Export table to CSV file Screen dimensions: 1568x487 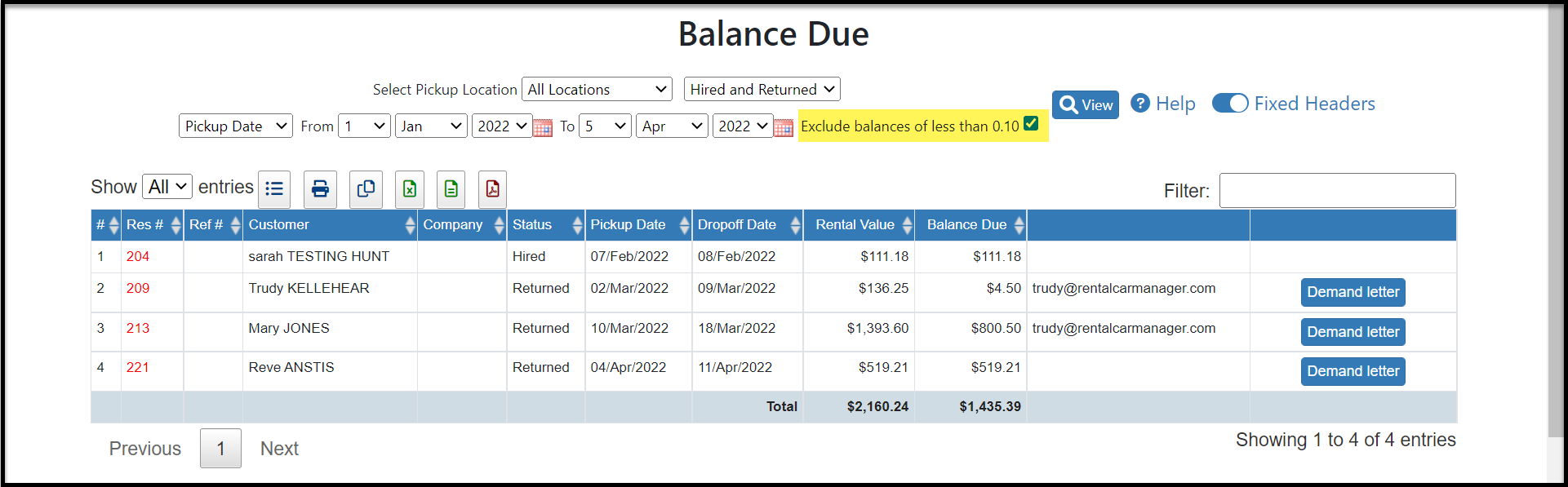coord(451,189)
